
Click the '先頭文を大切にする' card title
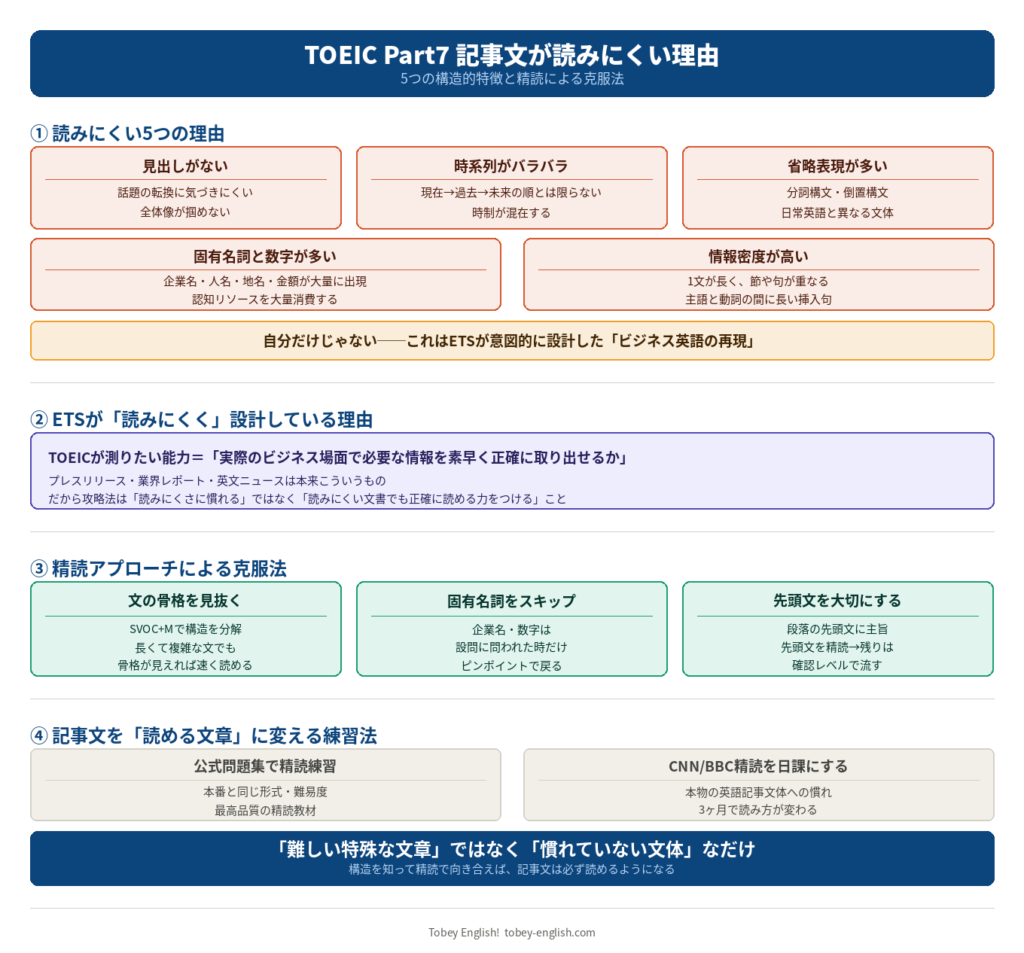(838, 600)
